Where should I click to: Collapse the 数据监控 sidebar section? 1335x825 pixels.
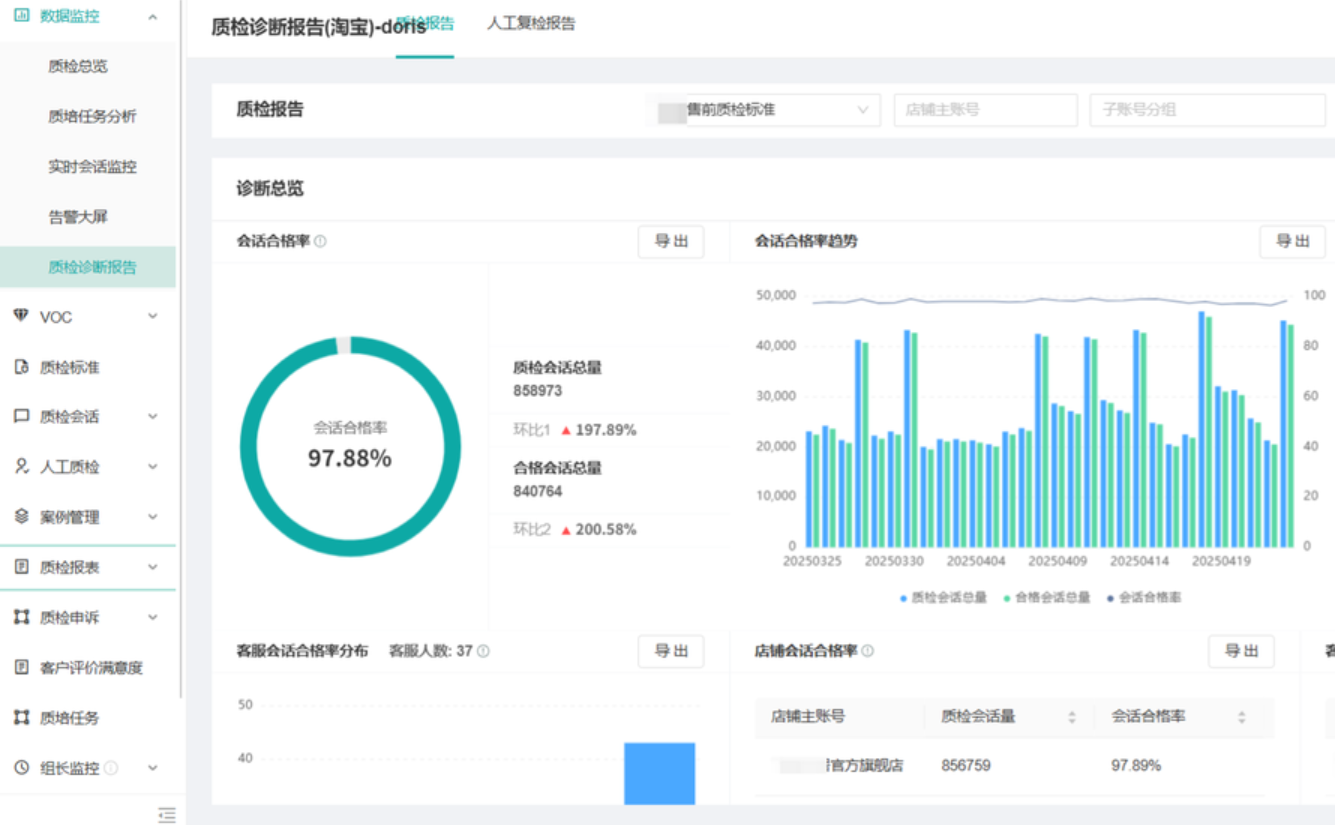point(152,17)
